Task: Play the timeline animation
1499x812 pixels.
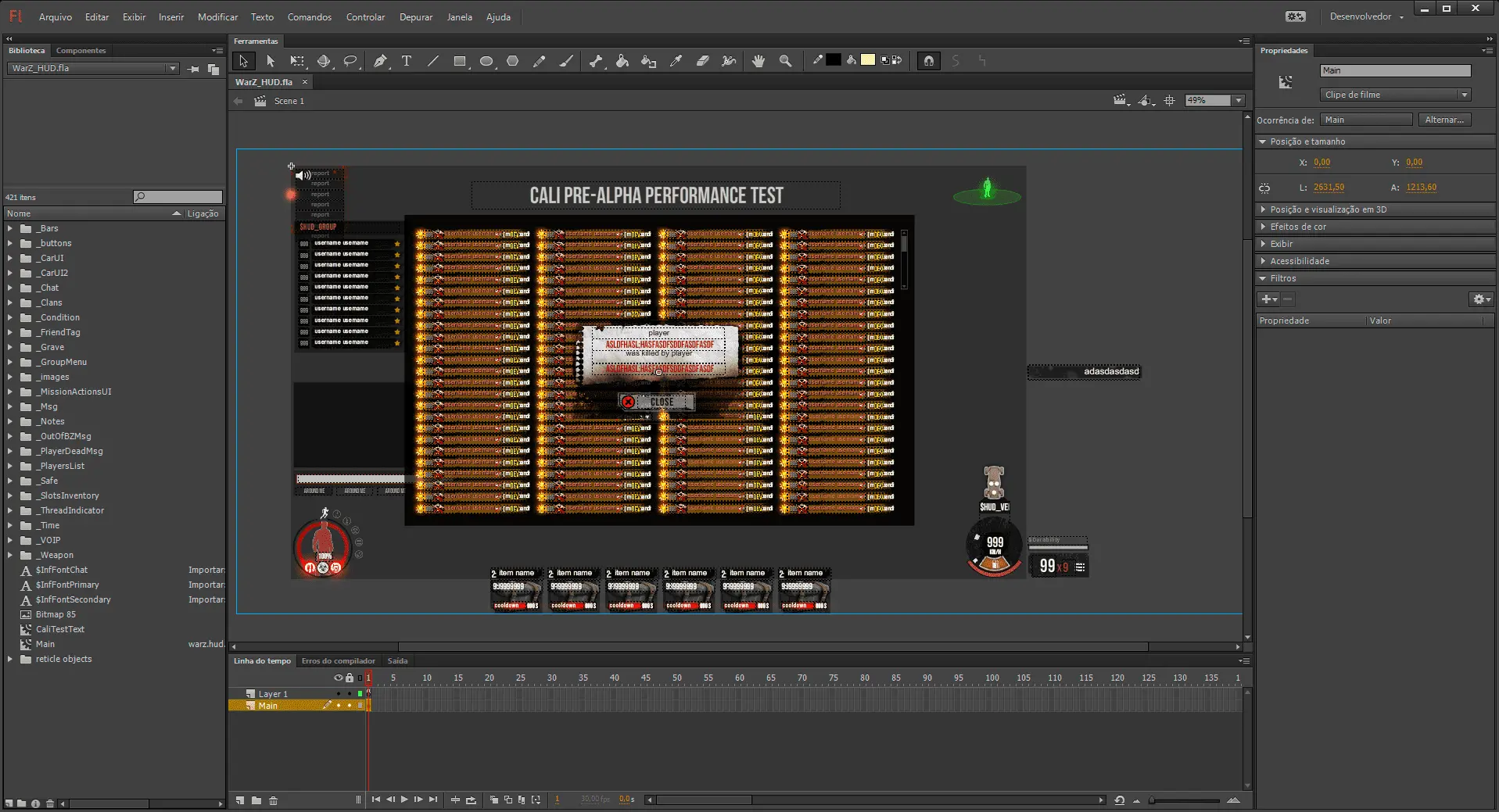Action: pos(404,799)
